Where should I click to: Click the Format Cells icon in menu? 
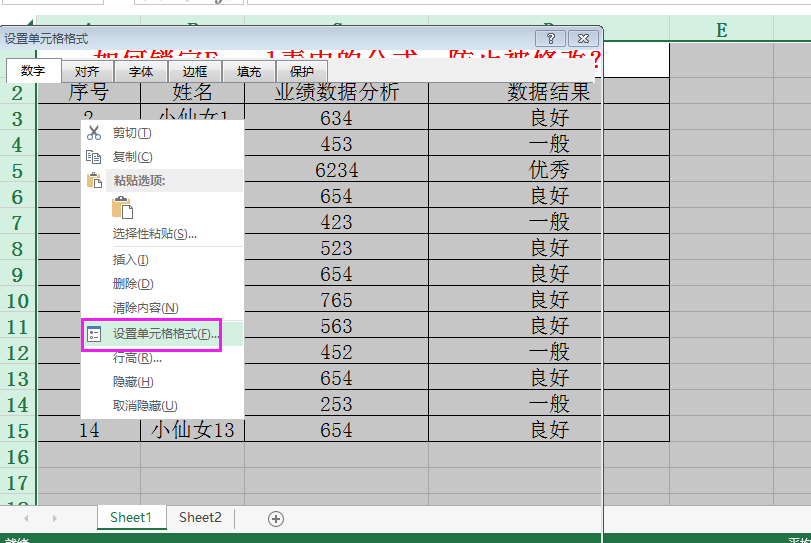(x=94, y=335)
